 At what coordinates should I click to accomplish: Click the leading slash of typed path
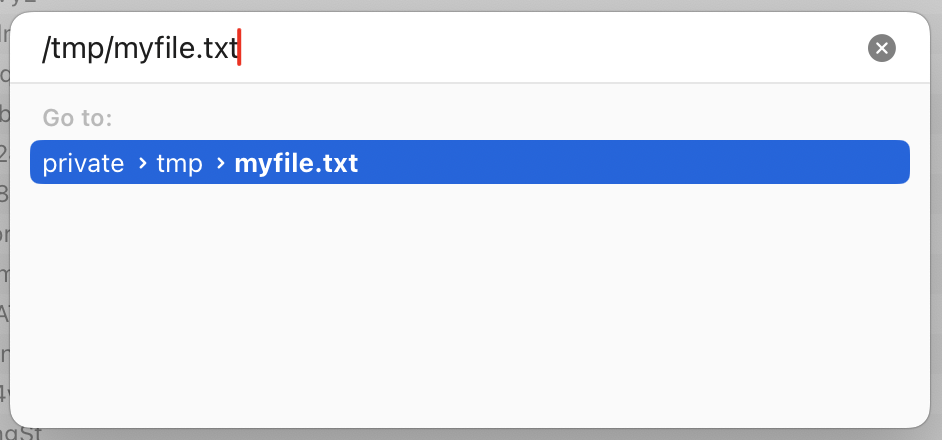pos(46,49)
